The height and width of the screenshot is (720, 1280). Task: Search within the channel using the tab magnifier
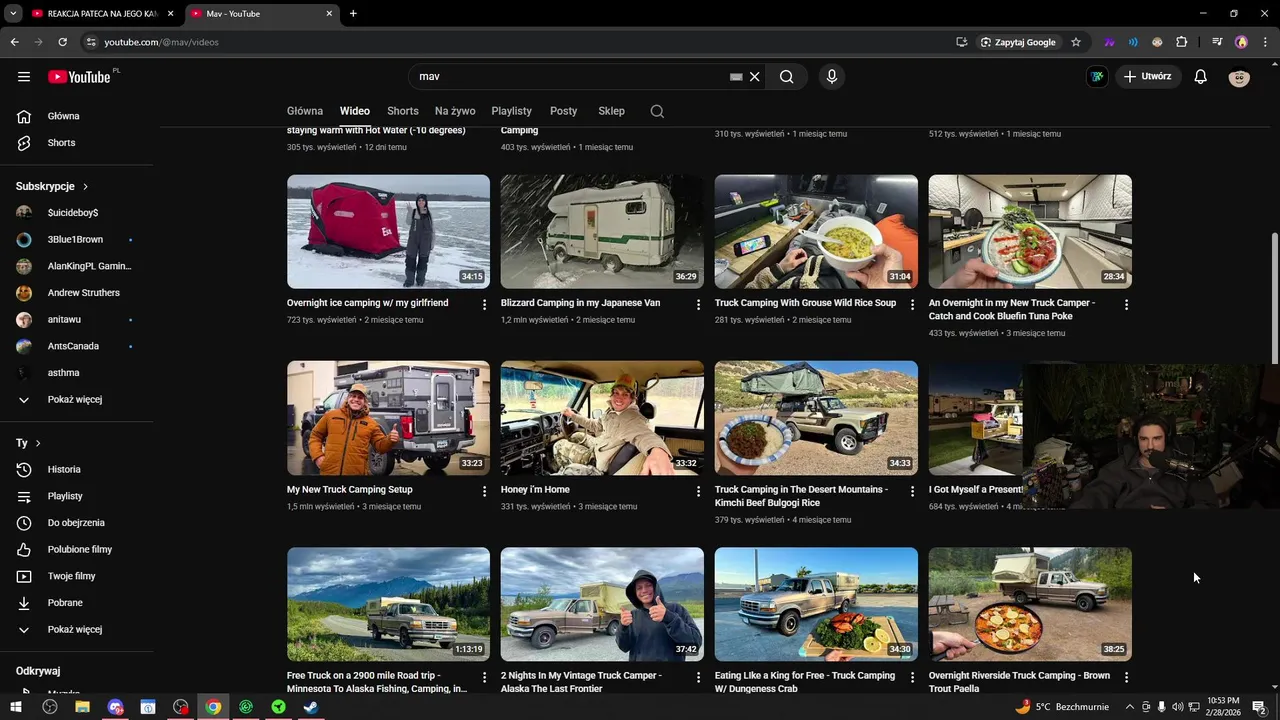657,111
